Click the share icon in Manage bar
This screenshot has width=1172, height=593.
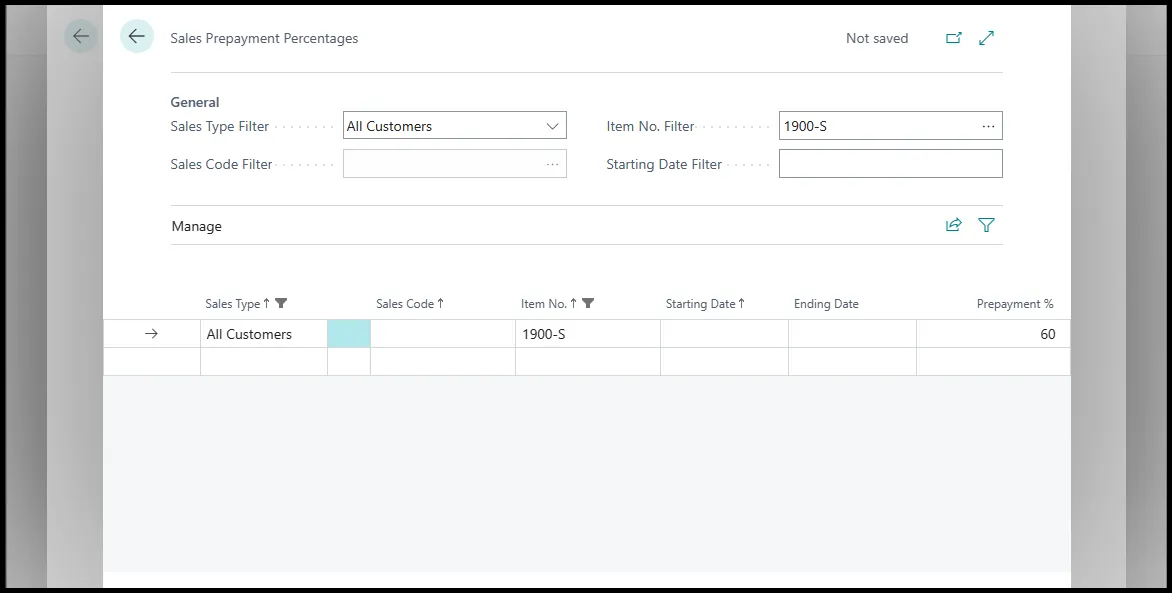[953, 225]
